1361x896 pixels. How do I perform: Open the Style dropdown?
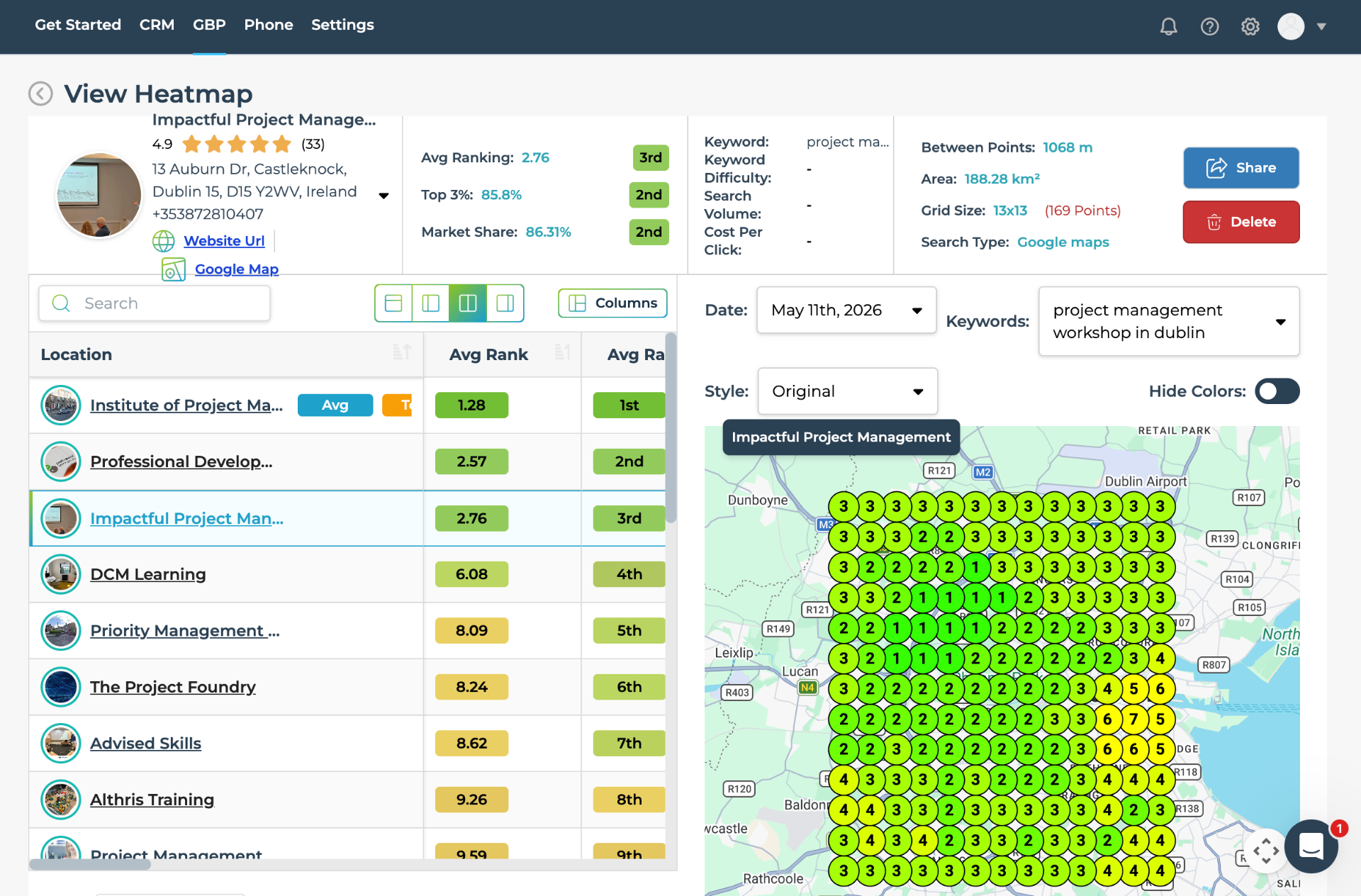click(848, 391)
